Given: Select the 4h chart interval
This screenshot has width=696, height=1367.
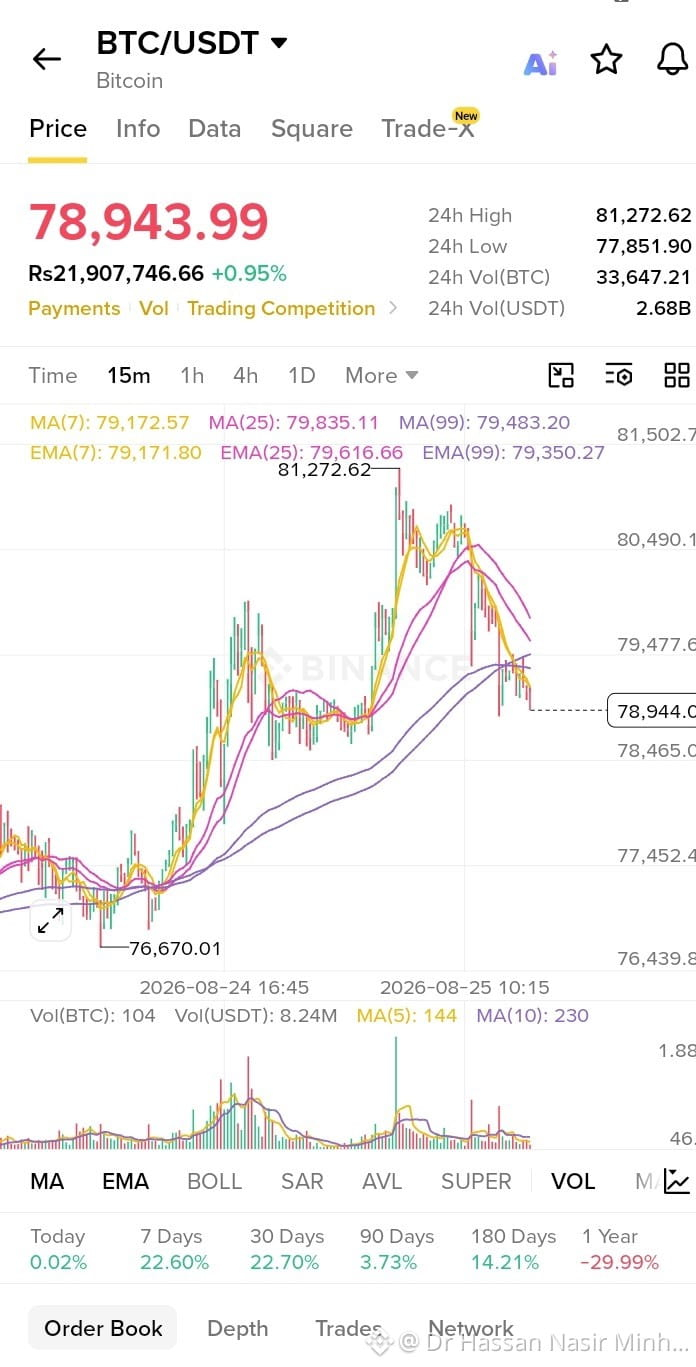Looking at the screenshot, I should (246, 375).
